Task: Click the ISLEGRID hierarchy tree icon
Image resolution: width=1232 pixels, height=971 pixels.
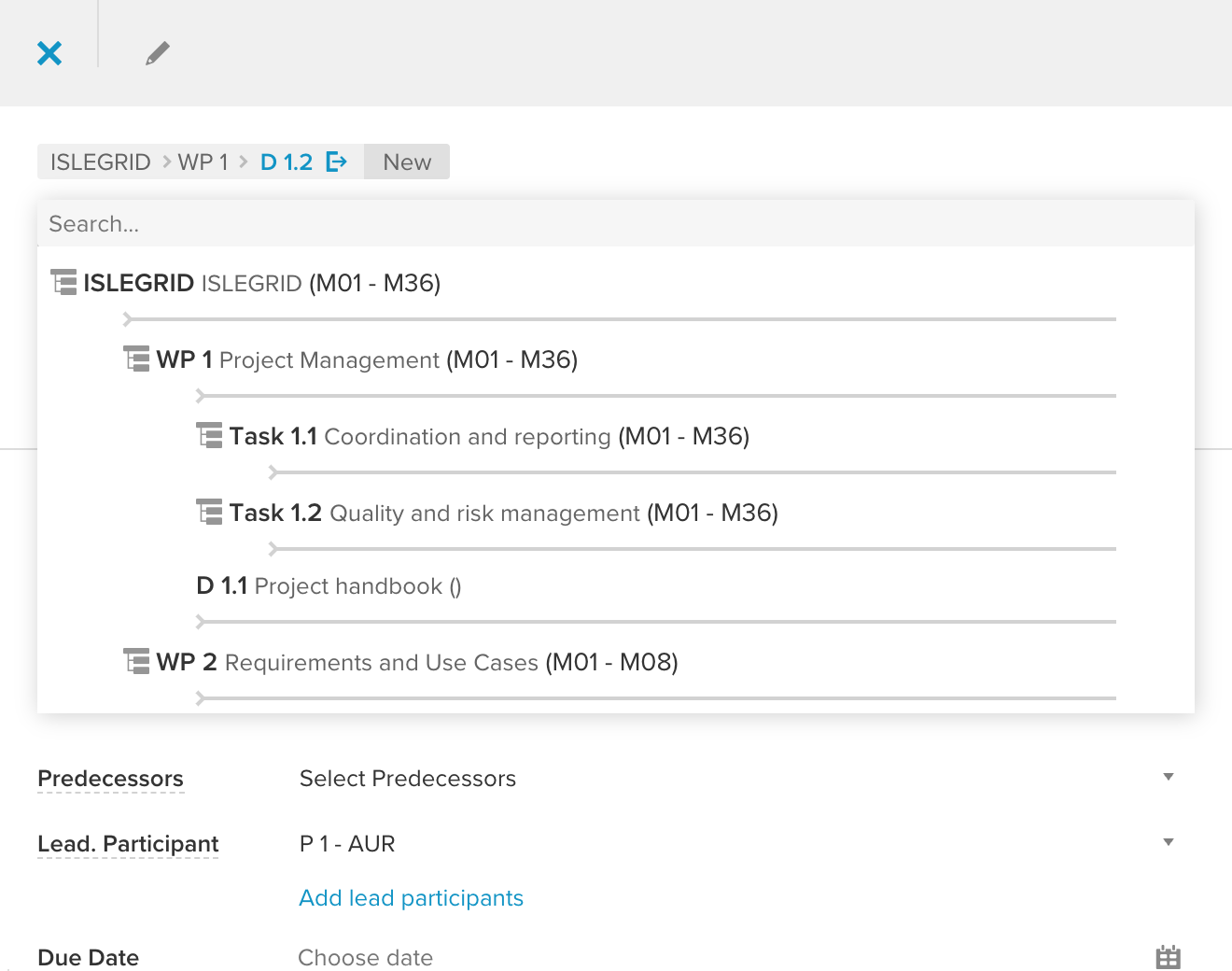Action: point(63,282)
